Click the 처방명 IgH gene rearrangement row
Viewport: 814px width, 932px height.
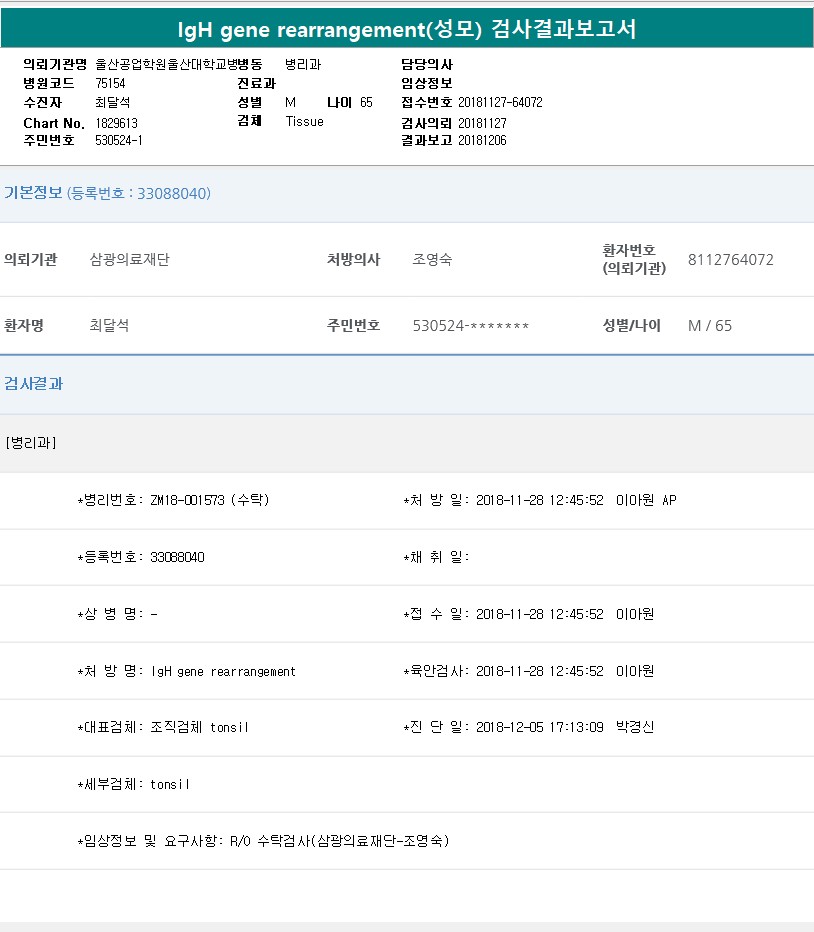pyautogui.click(x=186, y=671)
